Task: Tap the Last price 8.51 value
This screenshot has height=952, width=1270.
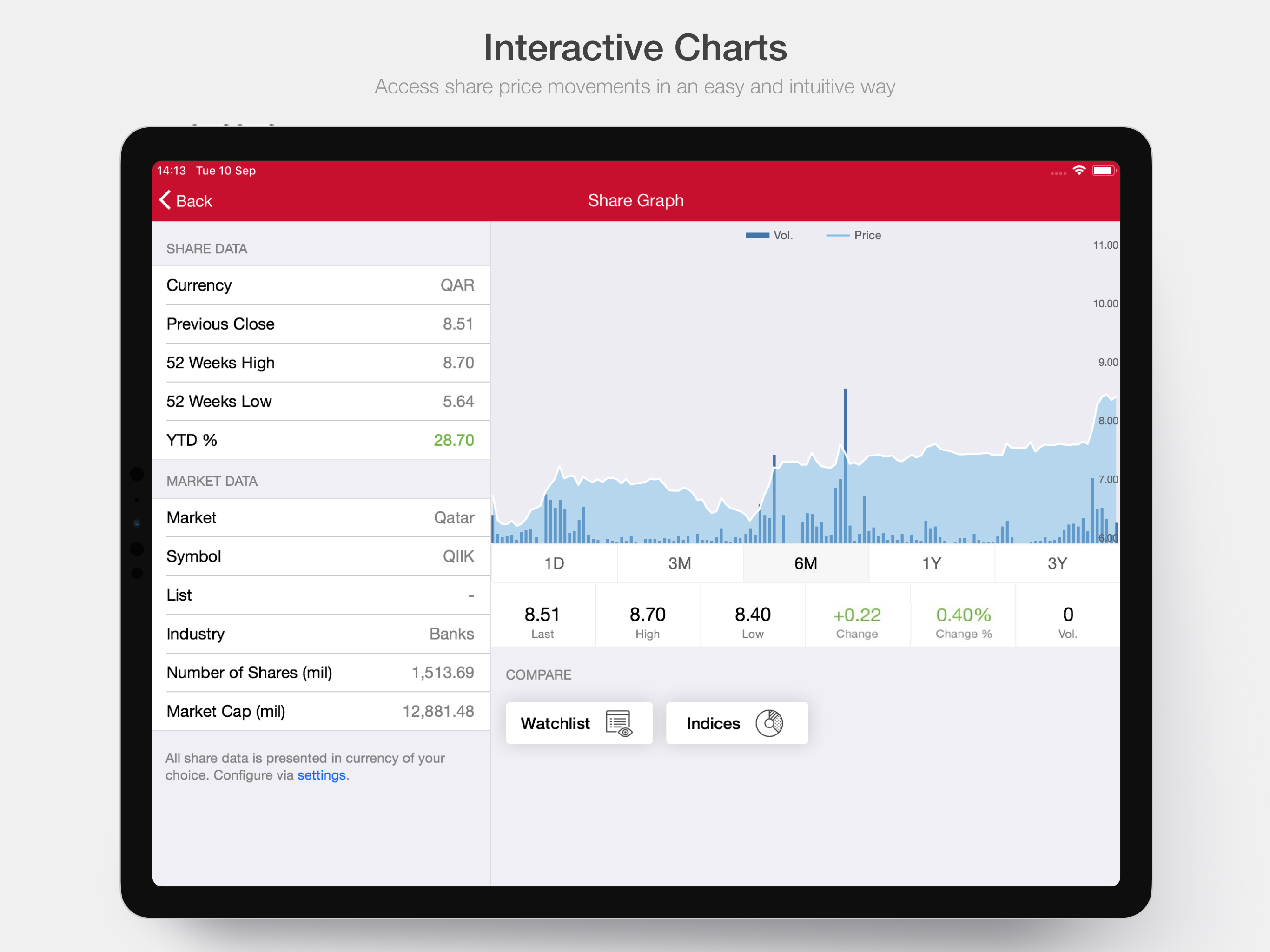Action: point(542,615)
